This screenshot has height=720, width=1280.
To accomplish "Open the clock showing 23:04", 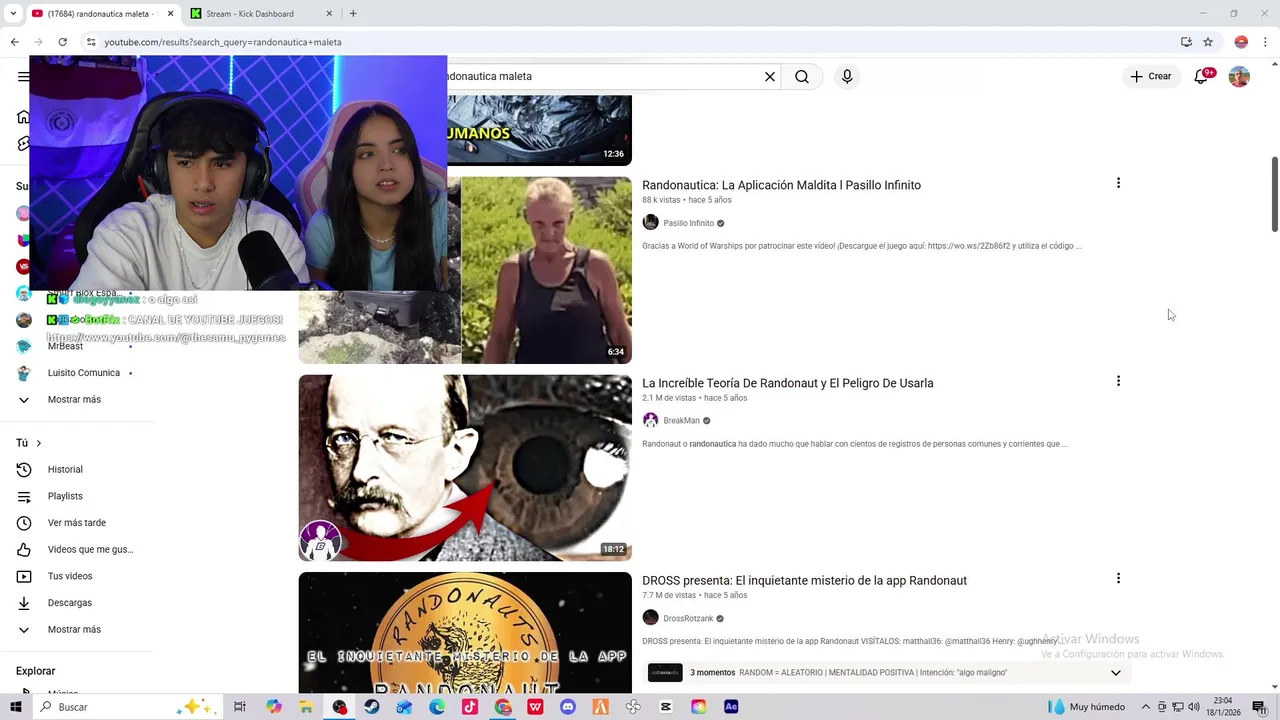I will point(1223,707).
